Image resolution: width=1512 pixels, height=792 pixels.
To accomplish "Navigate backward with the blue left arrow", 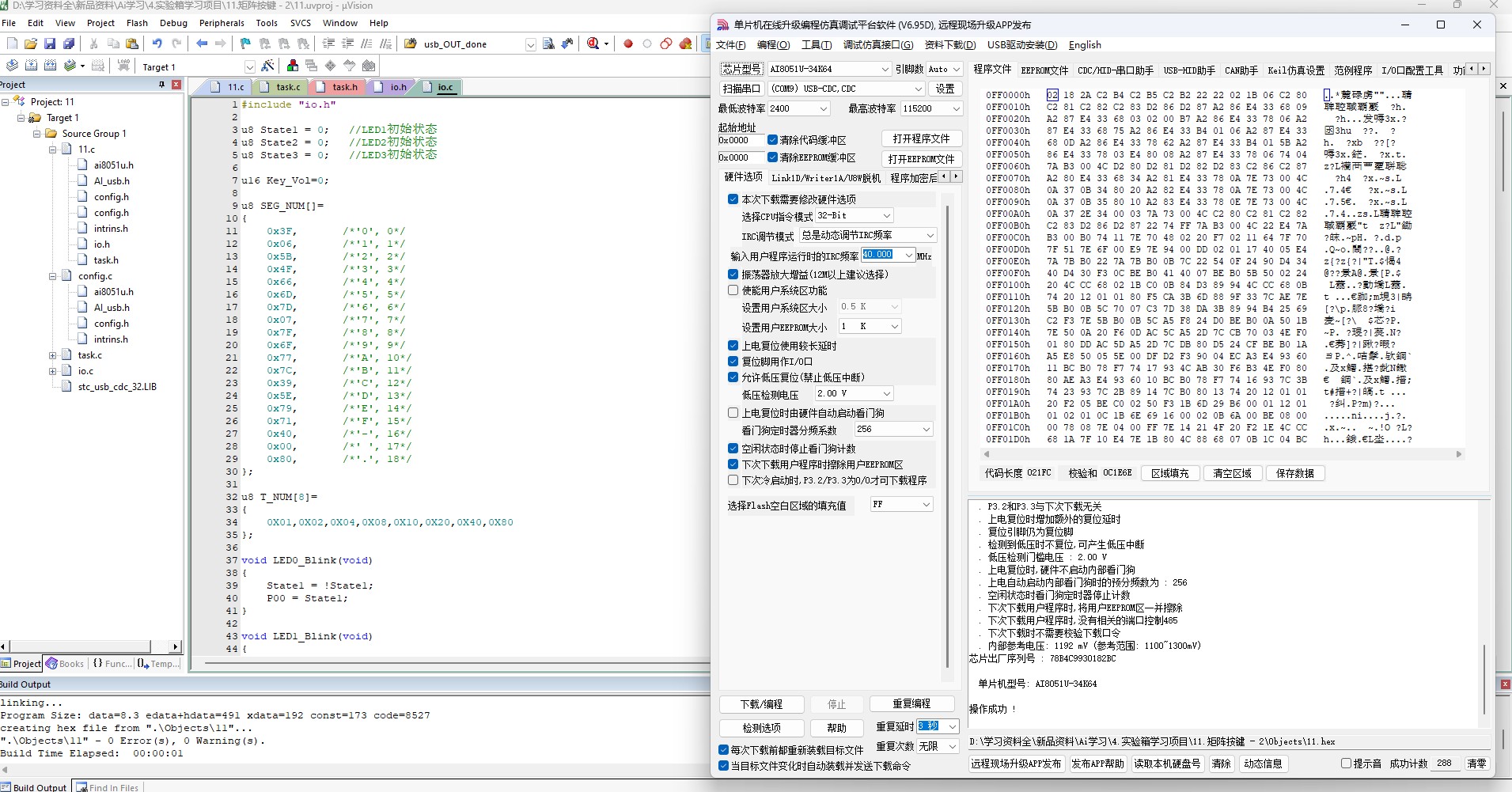I will [202, 44].
